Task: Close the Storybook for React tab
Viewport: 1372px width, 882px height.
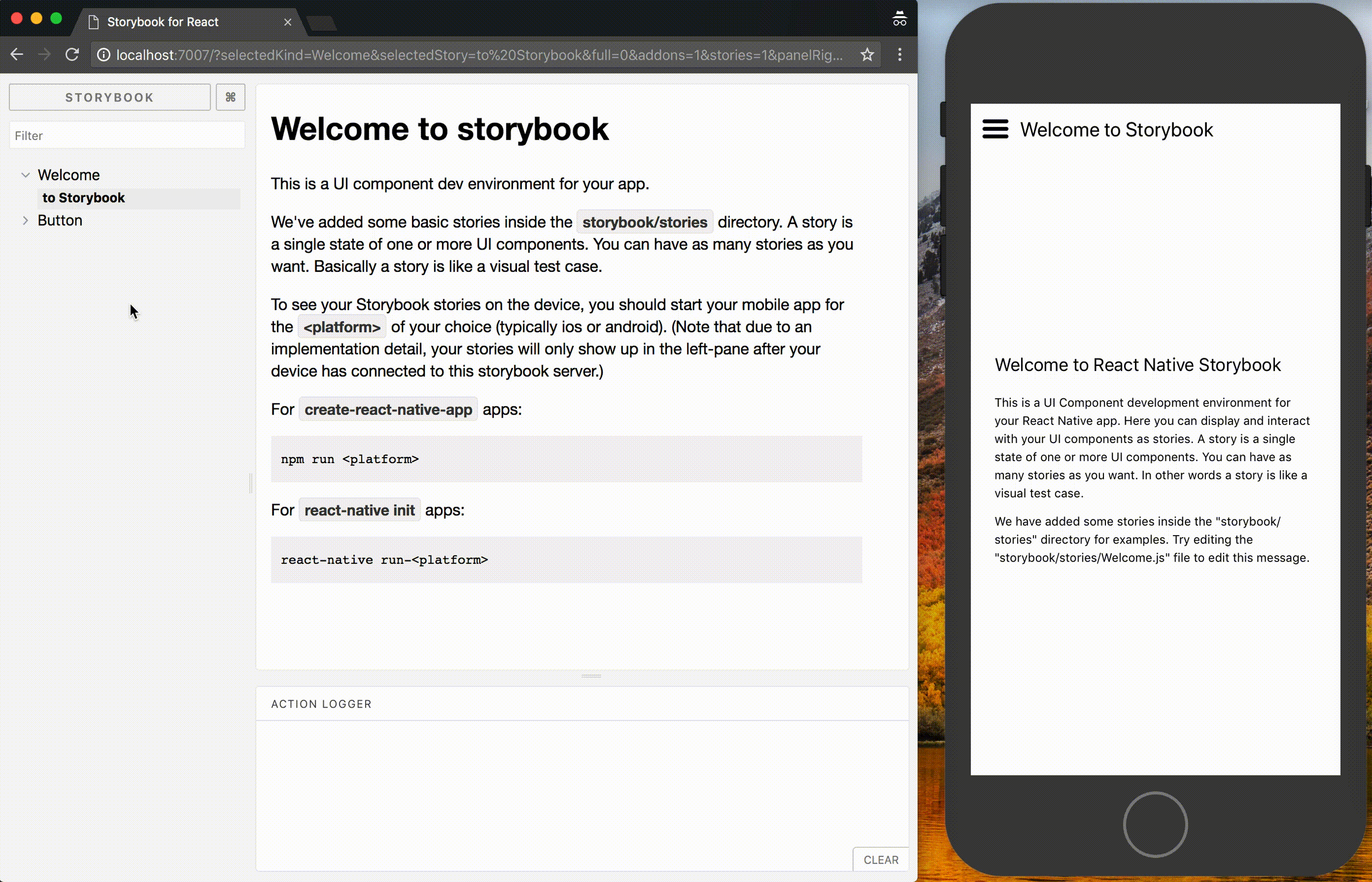Action: [288, 23]
